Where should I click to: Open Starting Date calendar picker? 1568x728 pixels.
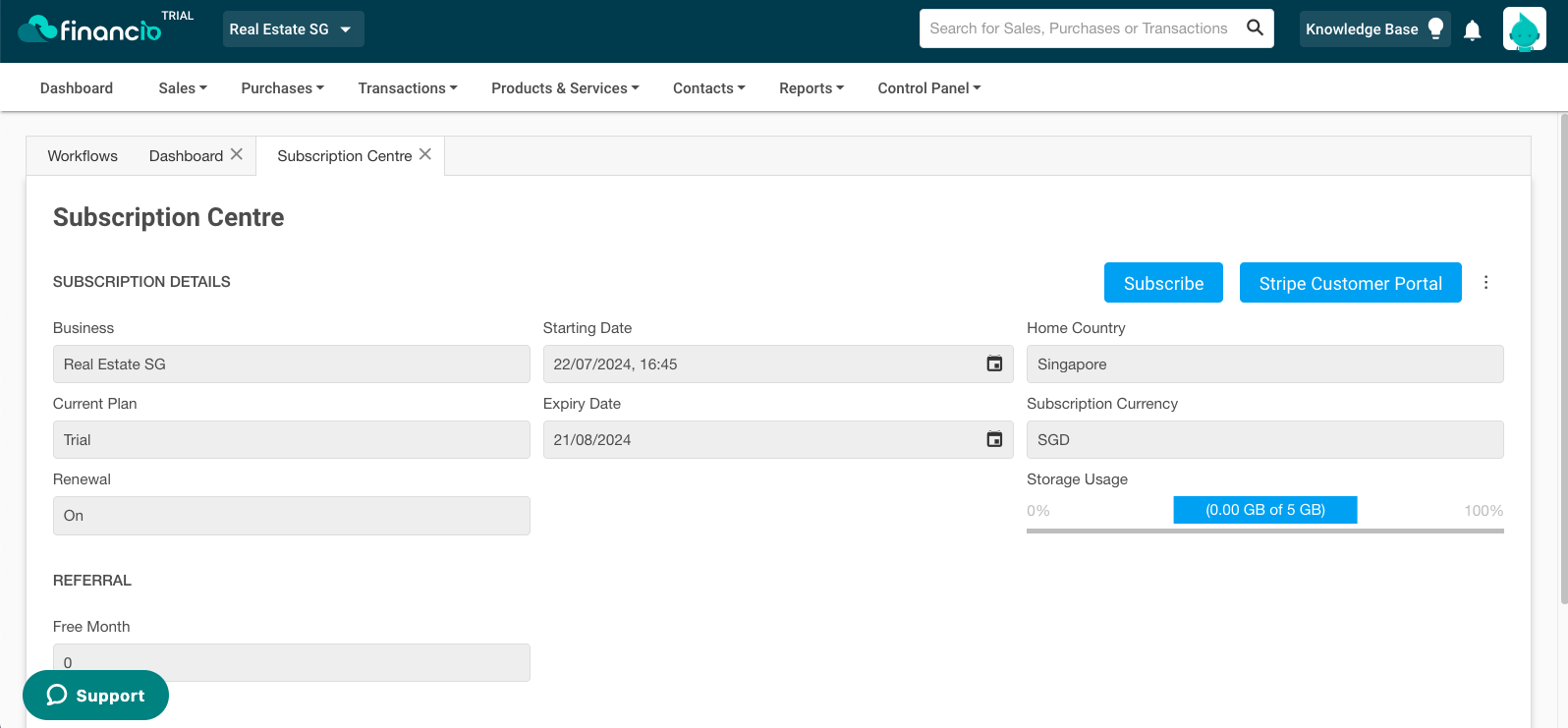[994, 364]
